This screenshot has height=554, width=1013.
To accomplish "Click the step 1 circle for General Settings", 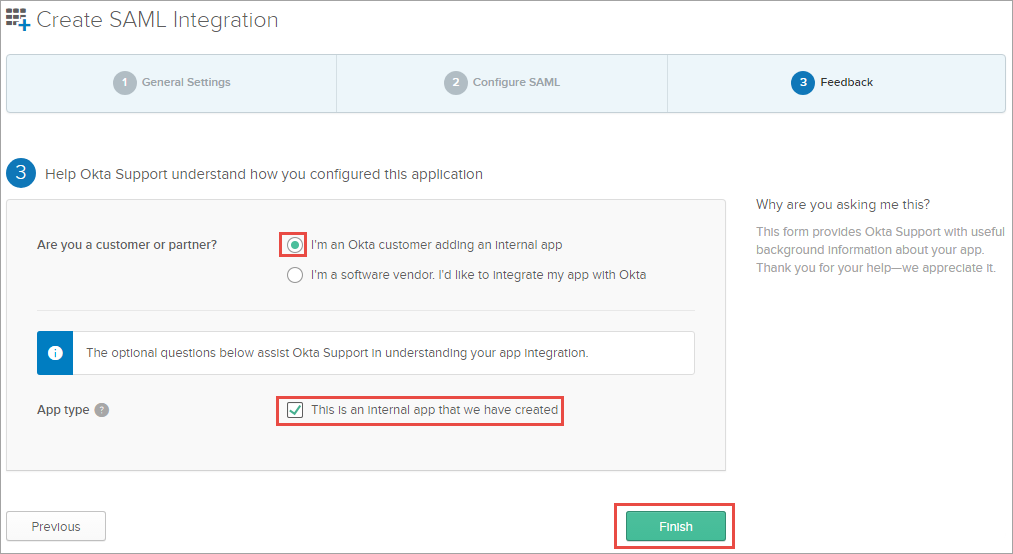I will pyautogui.click(x=125, y=83).
